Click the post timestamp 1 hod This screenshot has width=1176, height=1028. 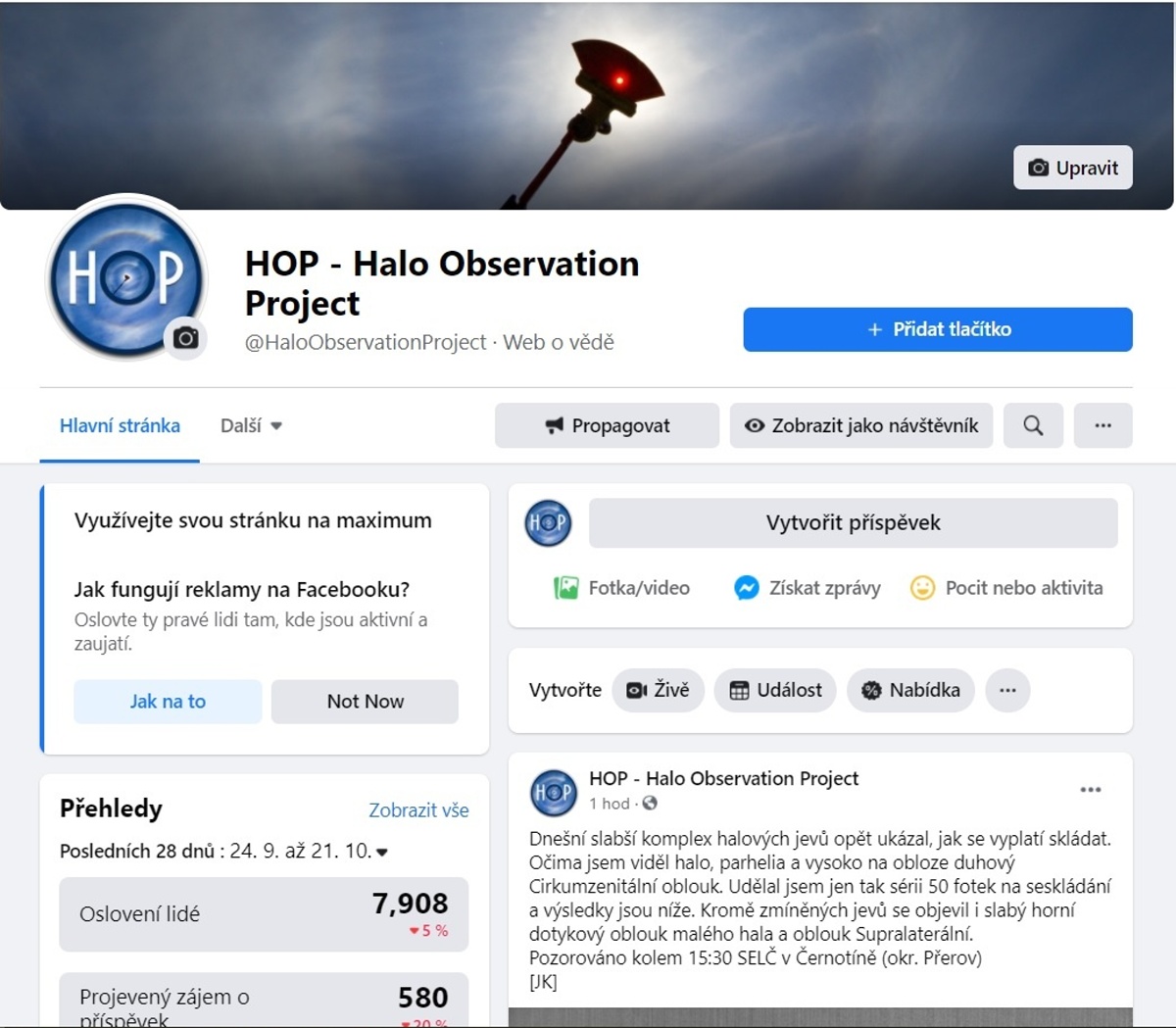click(610, 804)
